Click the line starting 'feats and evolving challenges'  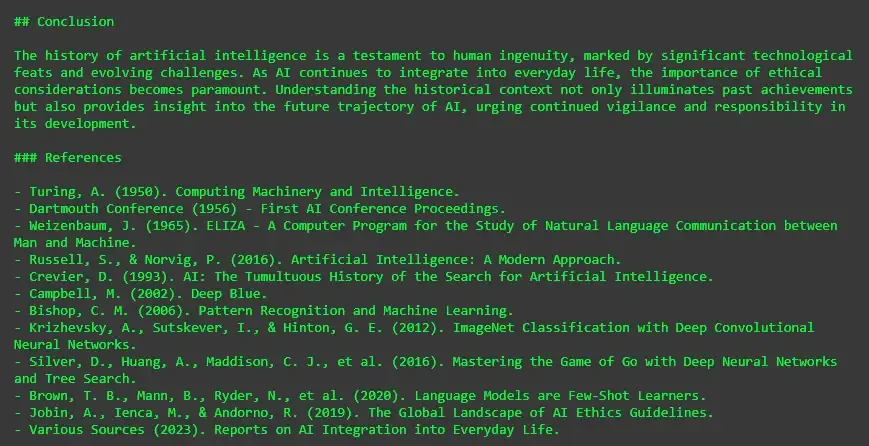(x=418, y=73)
